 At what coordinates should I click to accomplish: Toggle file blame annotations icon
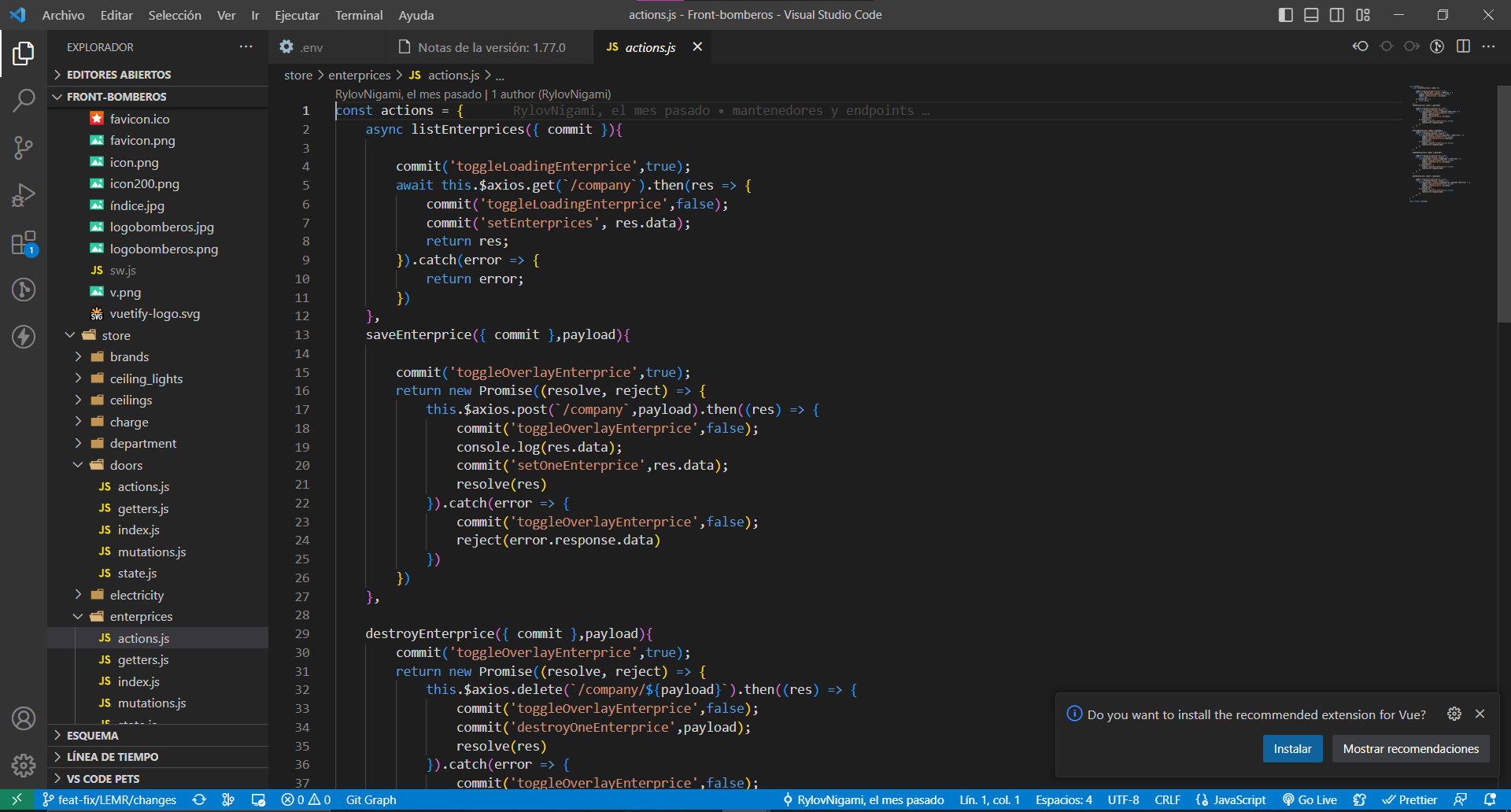1437,46
